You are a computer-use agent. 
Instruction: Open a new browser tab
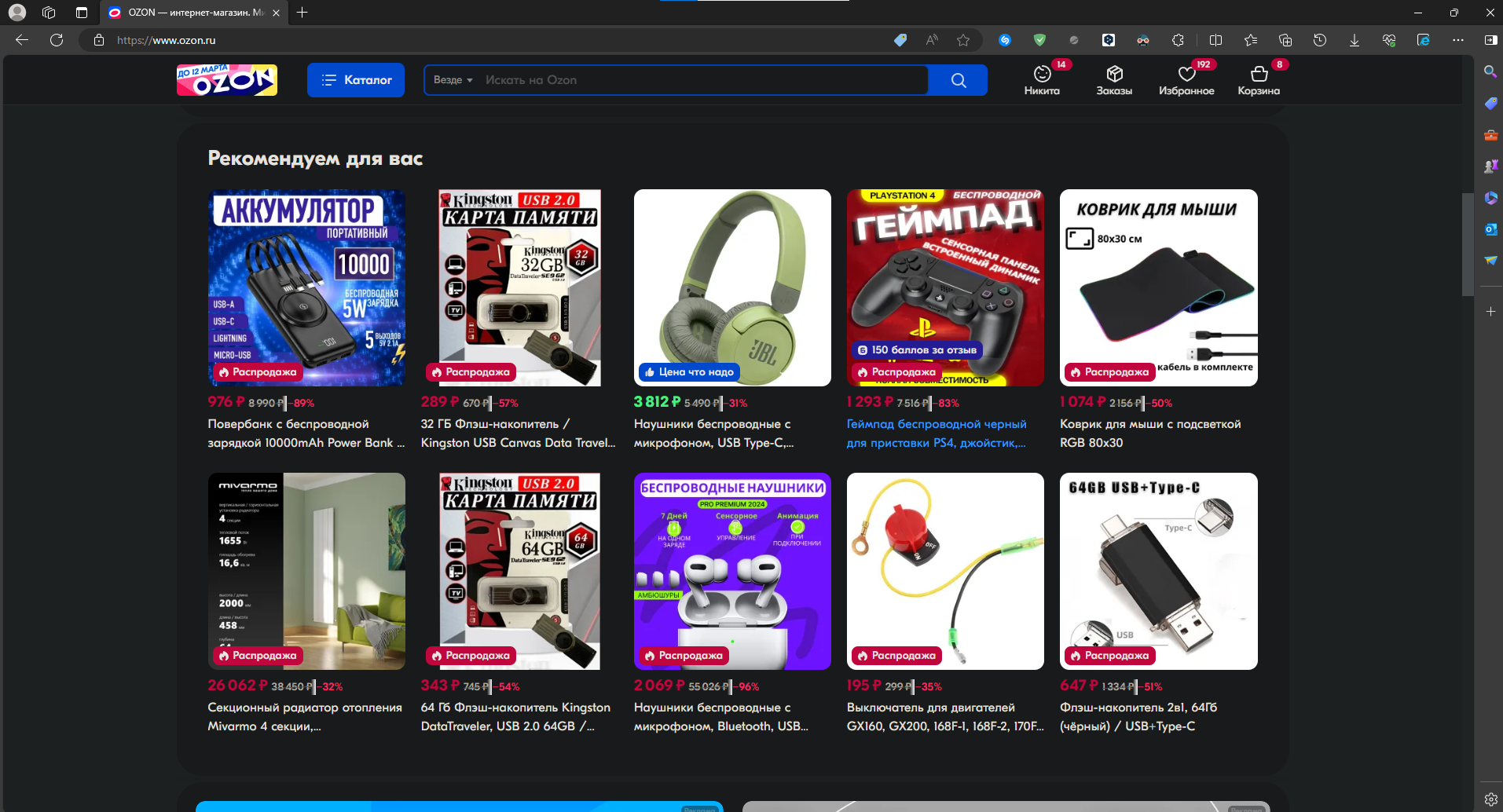coord(302,13)
